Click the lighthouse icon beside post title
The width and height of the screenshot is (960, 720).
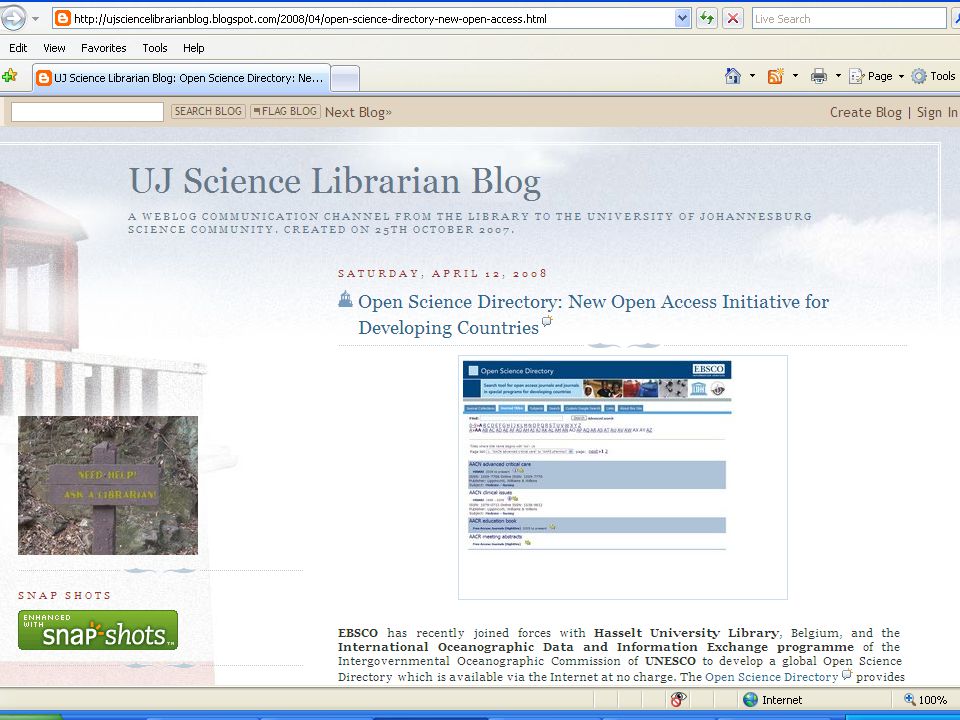[345, 299]
